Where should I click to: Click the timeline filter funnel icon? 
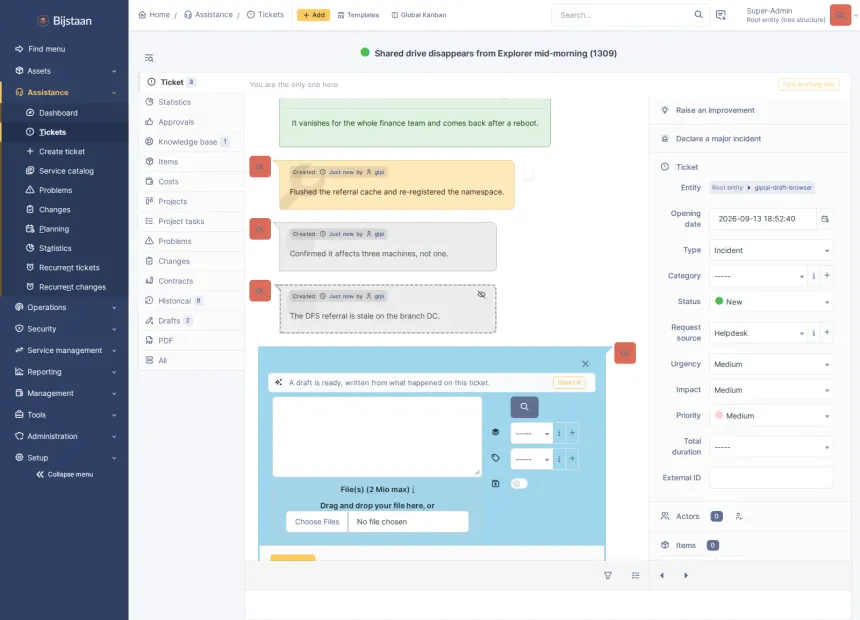pos(608,576)
